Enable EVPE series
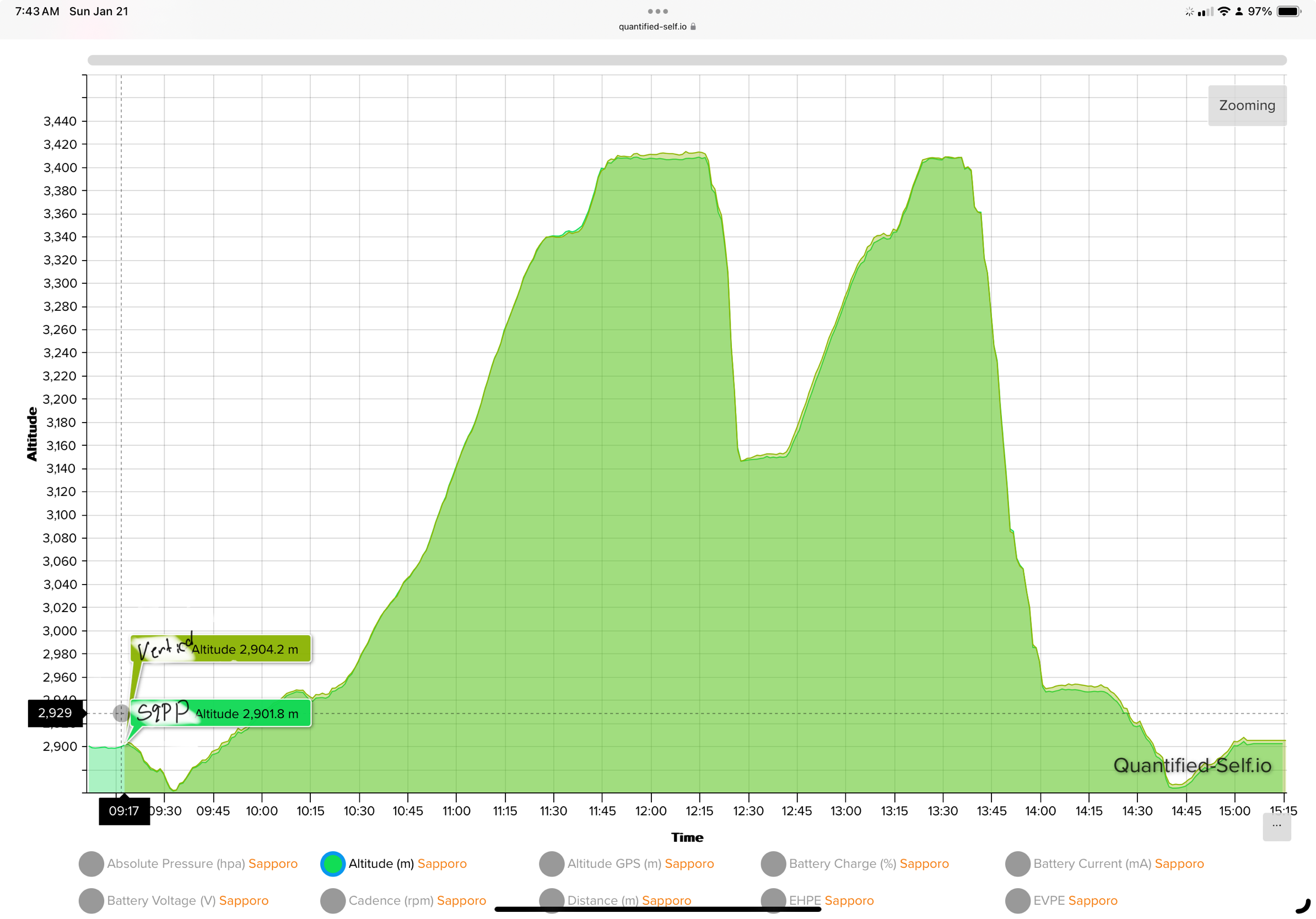1316x919 pixels. point(1017,900)
